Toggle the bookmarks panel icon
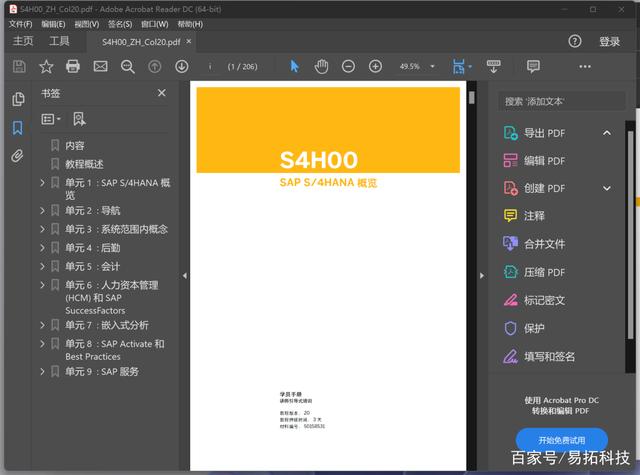 18,128
